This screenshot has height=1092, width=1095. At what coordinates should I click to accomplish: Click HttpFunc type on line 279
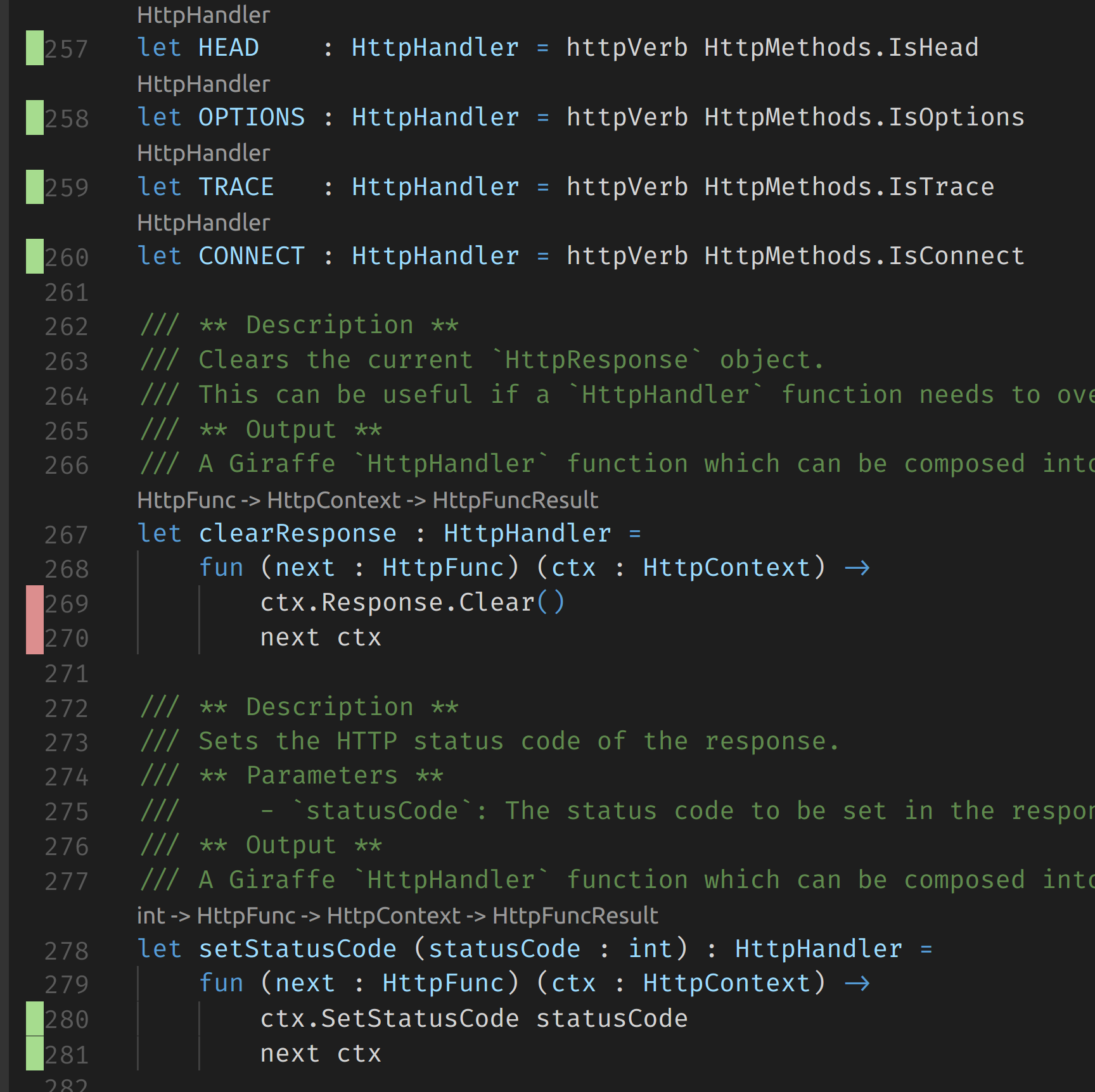pyautogui.click(x=443, y=983)
